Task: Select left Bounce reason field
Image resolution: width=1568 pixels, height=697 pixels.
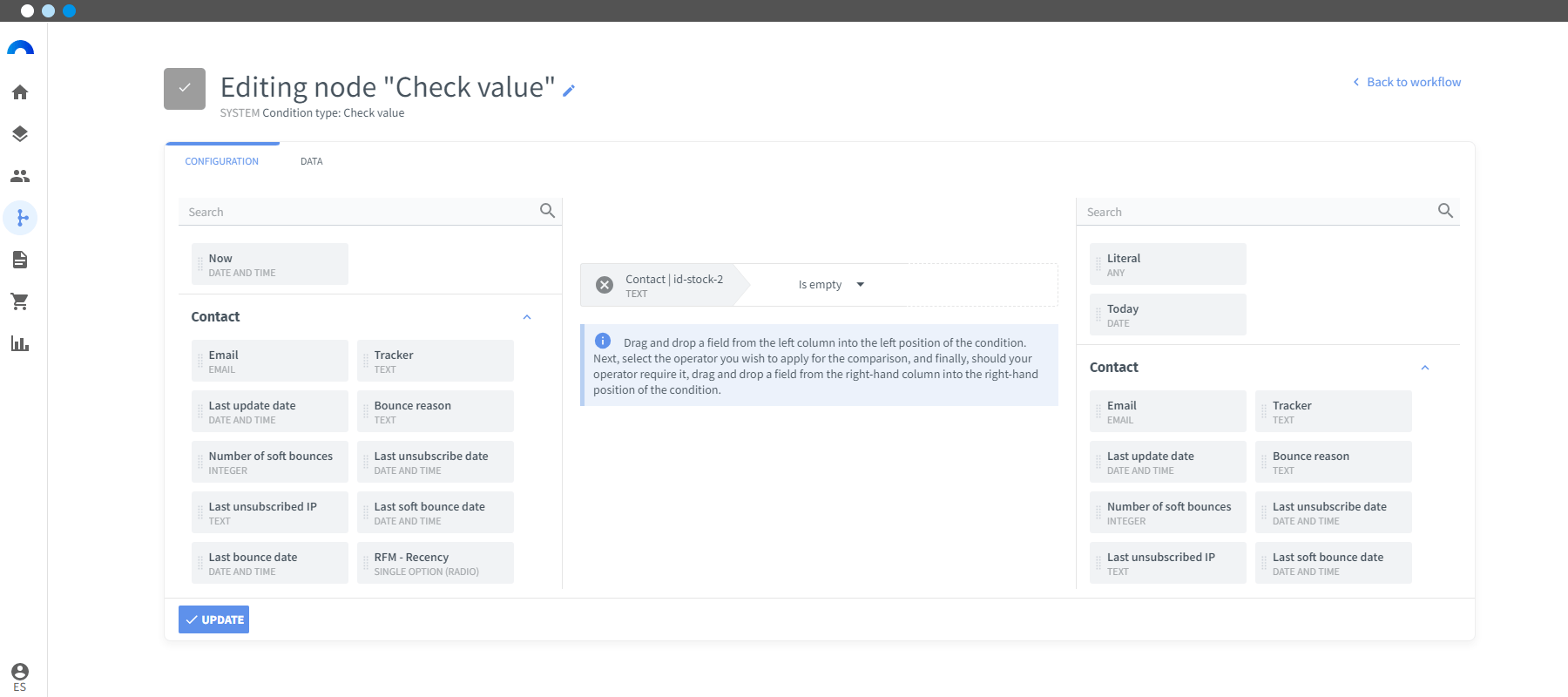Action: [436, 411]
